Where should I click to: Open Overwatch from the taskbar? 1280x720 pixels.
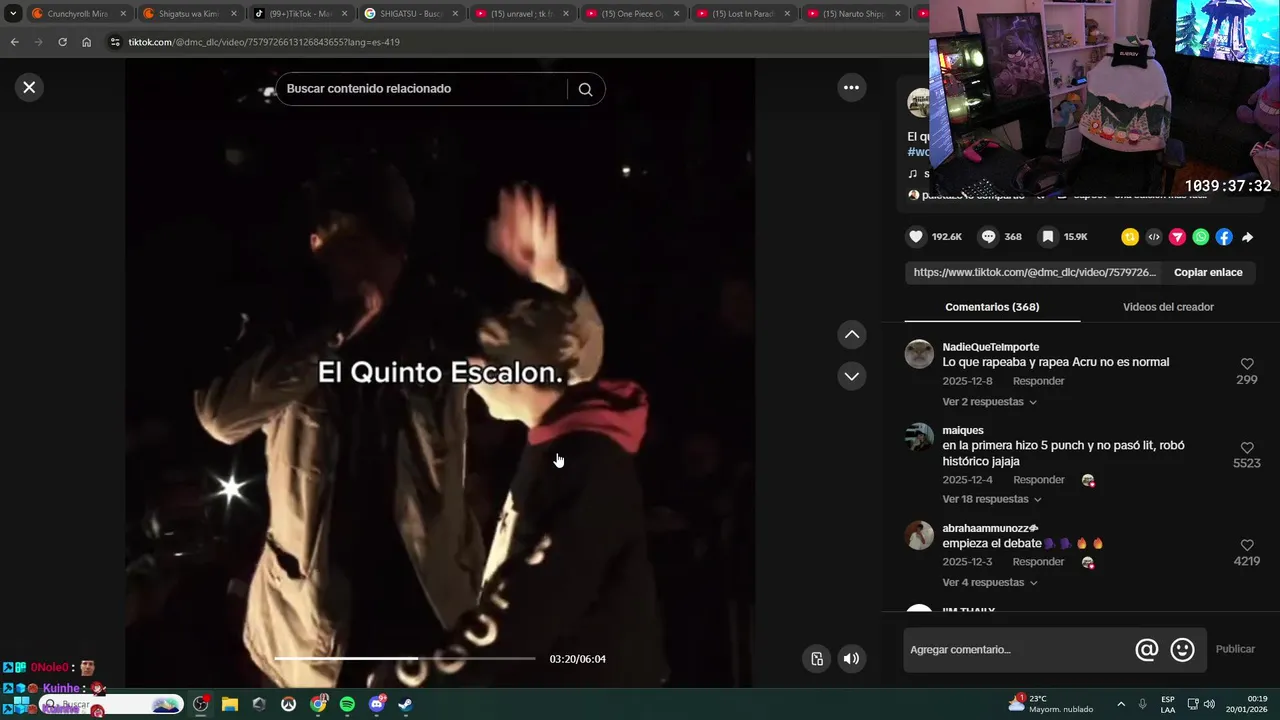click(x=288, y=704)
